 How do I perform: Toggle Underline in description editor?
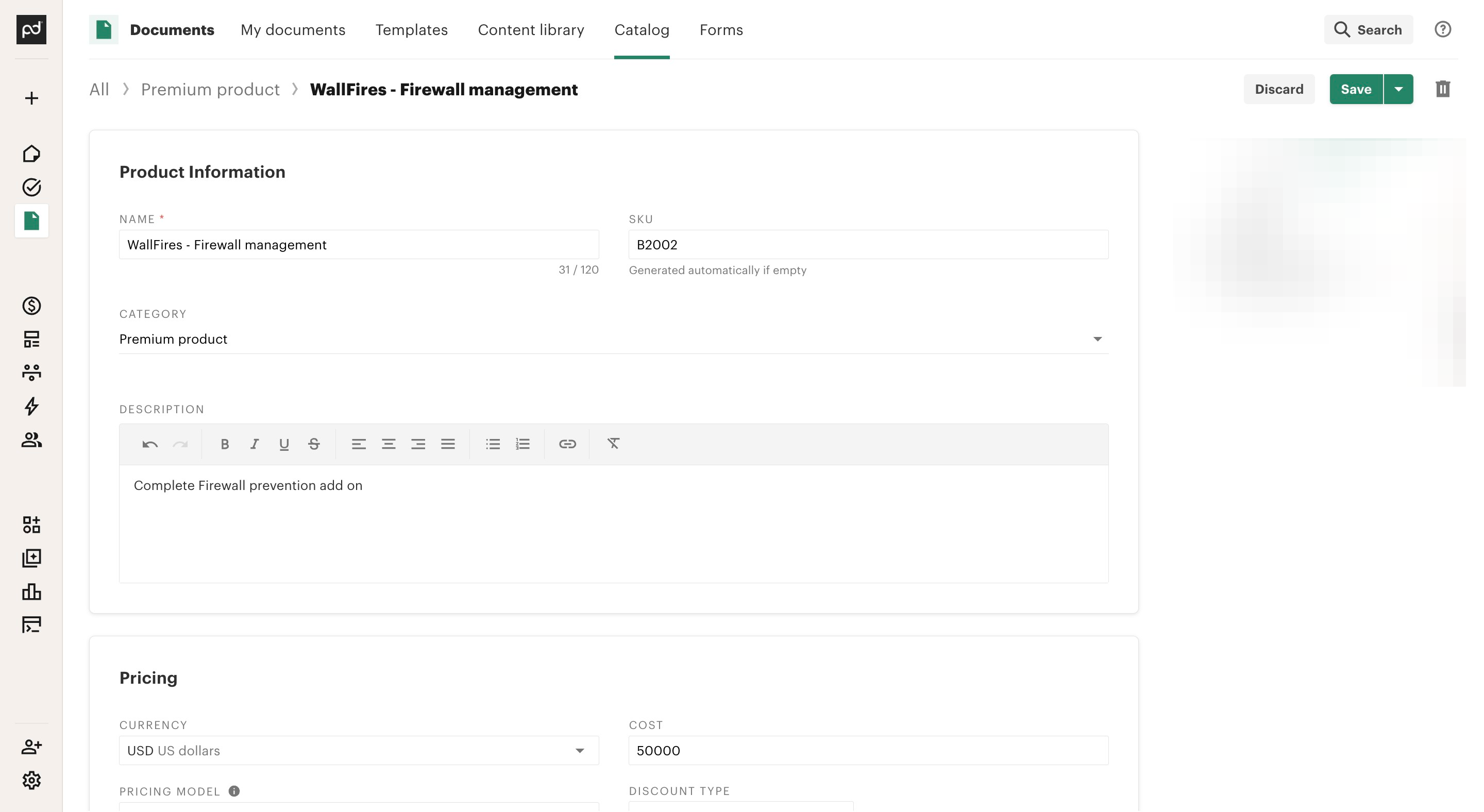click(x=284, y=444)
